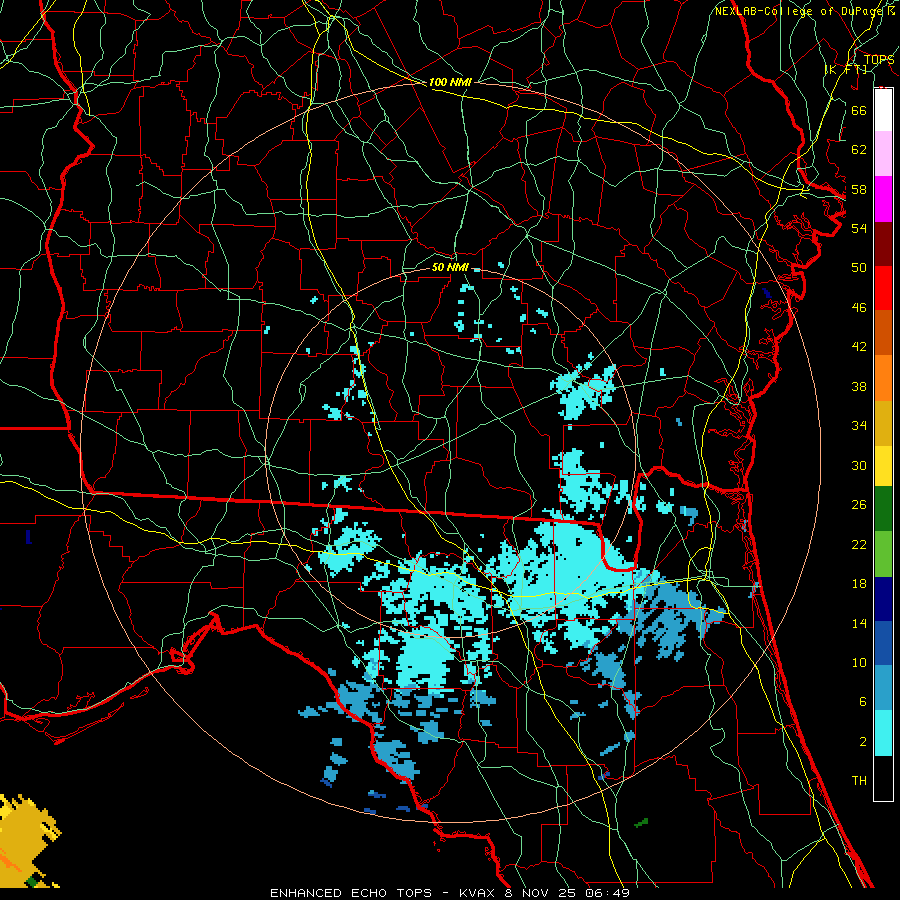Click the light blue swatch near 6

point(883,688)
